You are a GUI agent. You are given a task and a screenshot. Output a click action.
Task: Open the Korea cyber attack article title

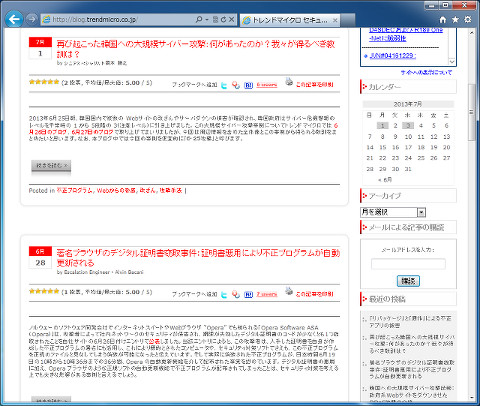click(196, 49)
